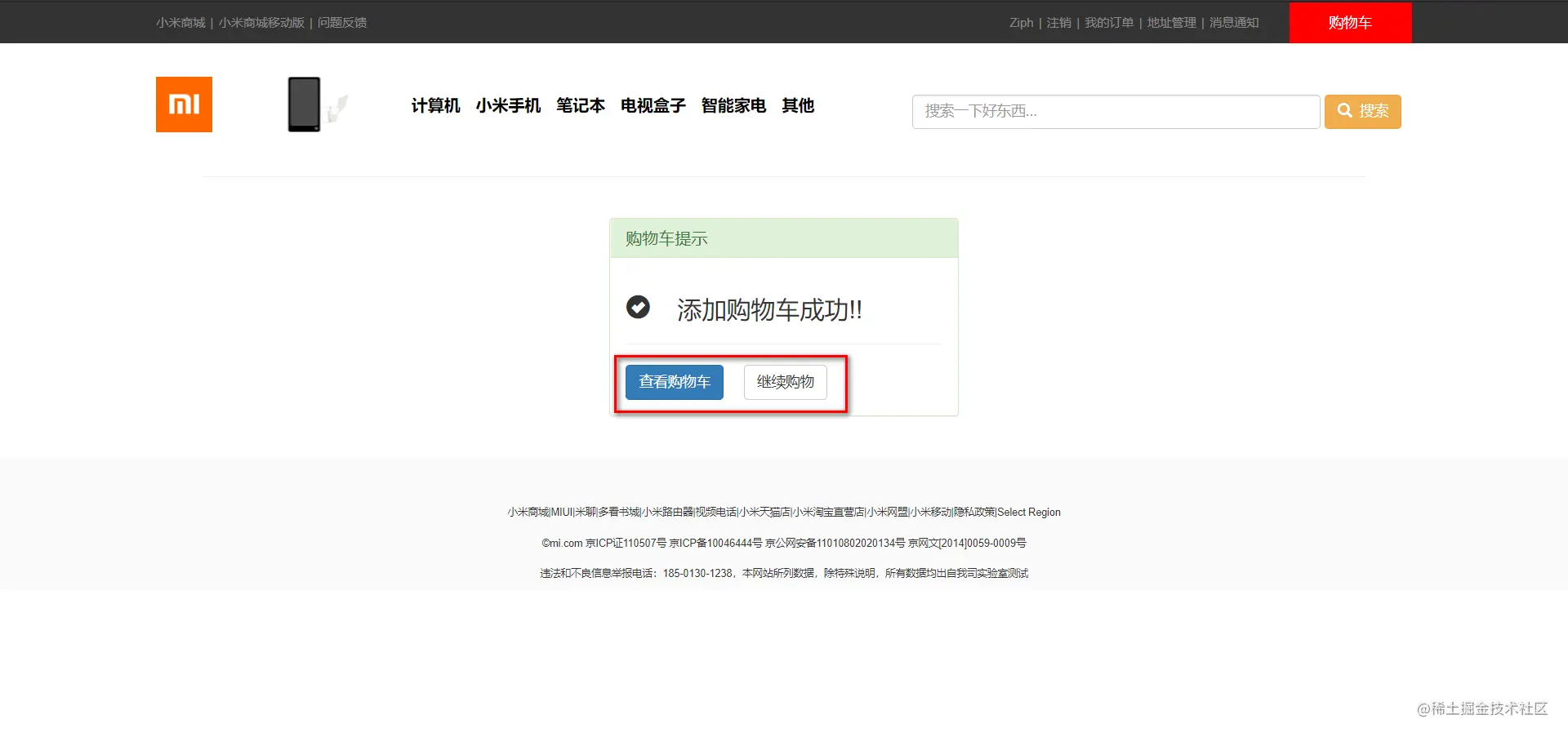
Task: Open the 小米淘宝直营店 footer link
Action: pyautogui.click(x=829, y=513)
